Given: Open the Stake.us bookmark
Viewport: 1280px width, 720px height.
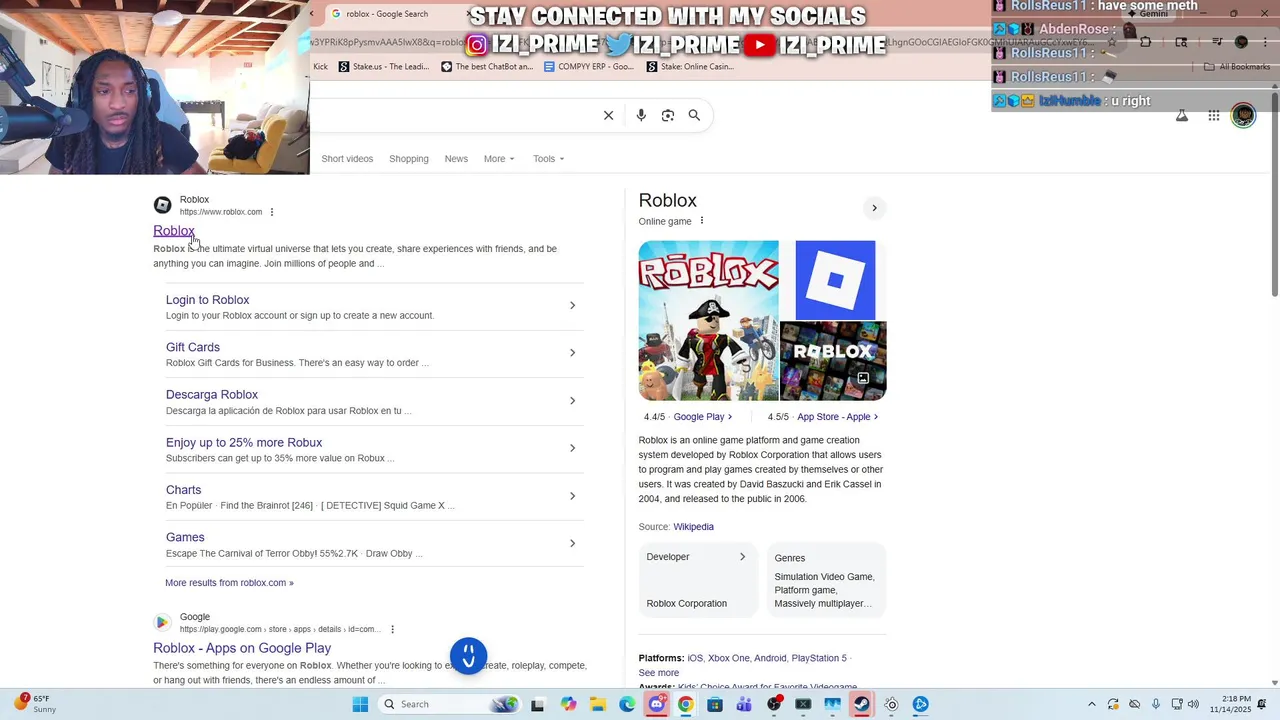Looking at the screenshot, I should (384, 67).
